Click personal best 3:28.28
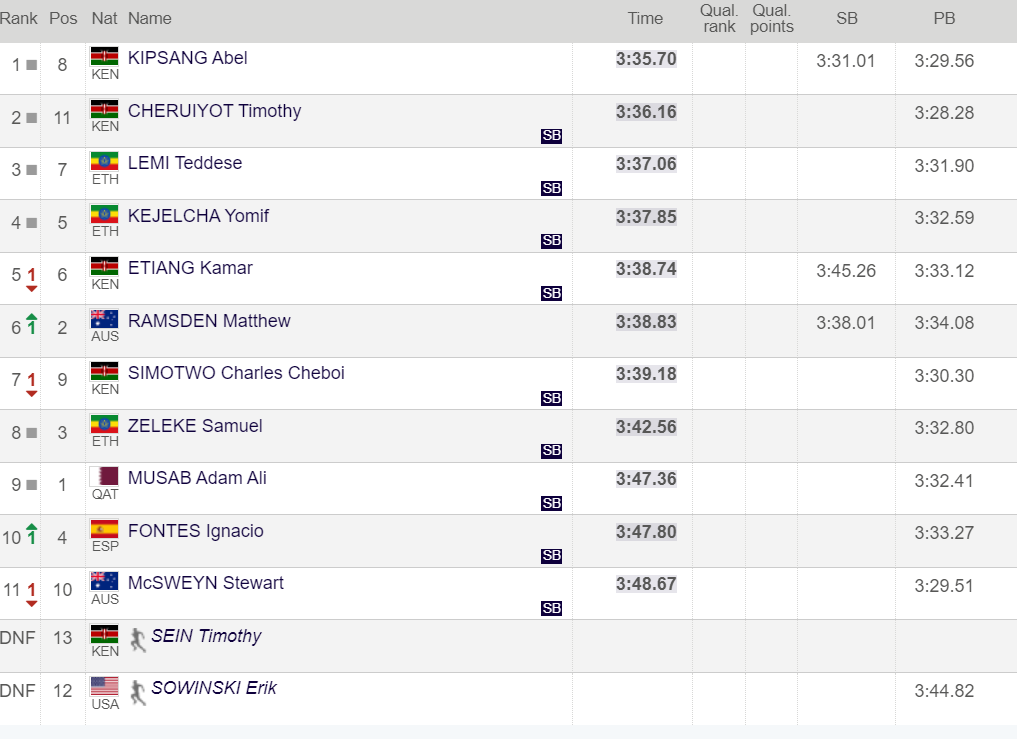The width and height of the screenshot is (1017, 739). 944,113
